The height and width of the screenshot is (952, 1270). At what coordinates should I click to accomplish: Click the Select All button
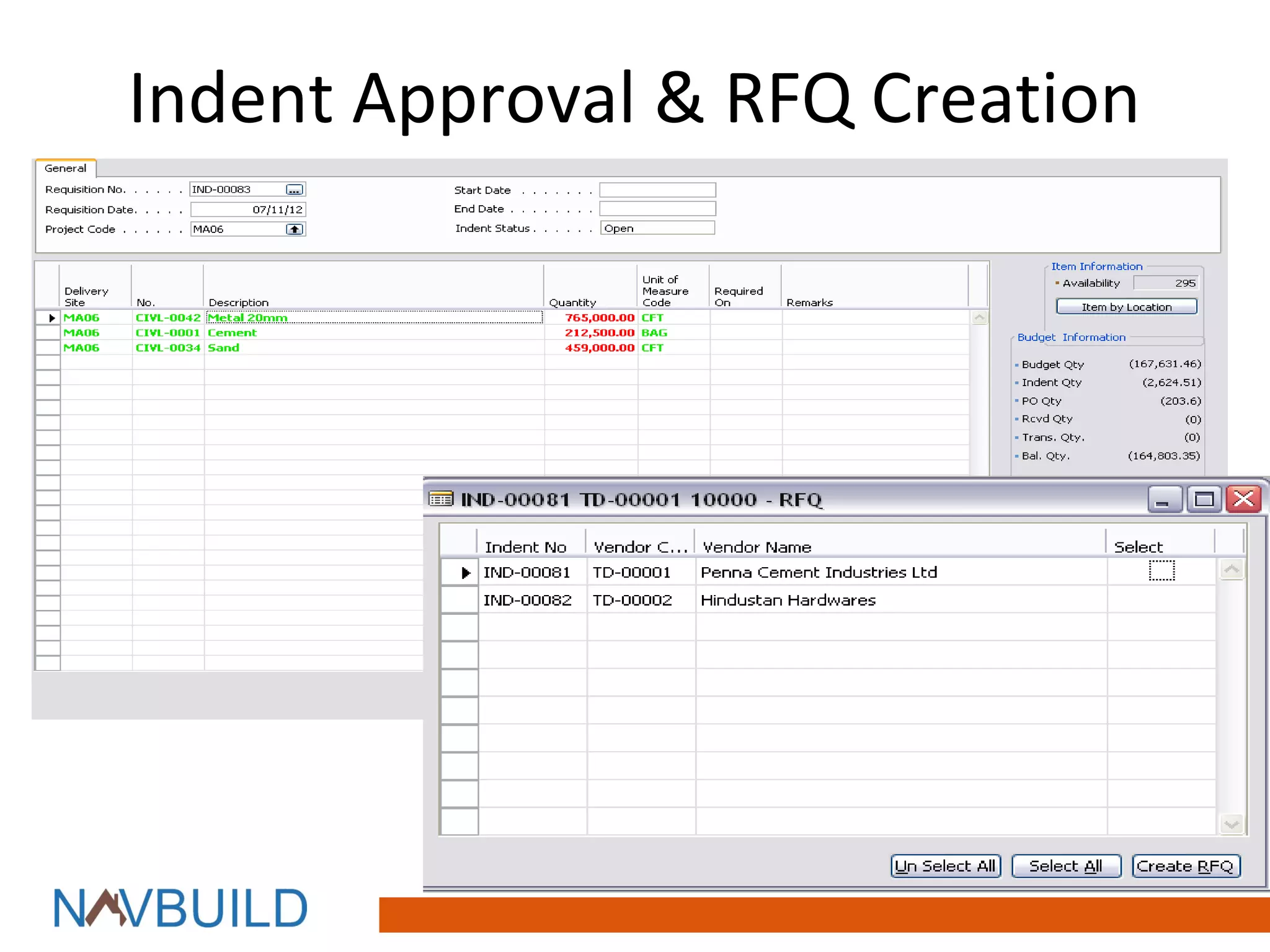pos(1066,866)
